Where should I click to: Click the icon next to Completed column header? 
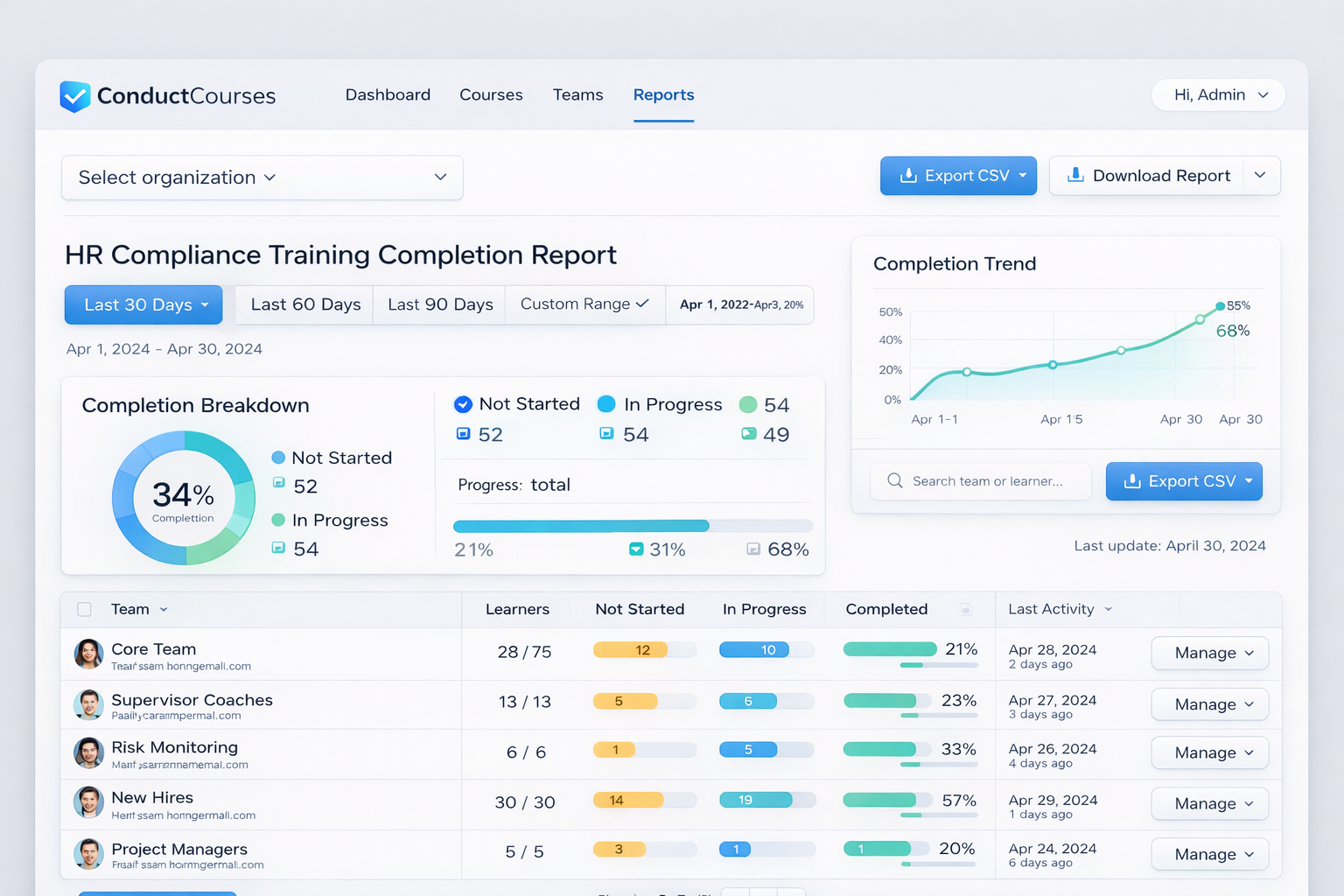click(x=966, y=609)
